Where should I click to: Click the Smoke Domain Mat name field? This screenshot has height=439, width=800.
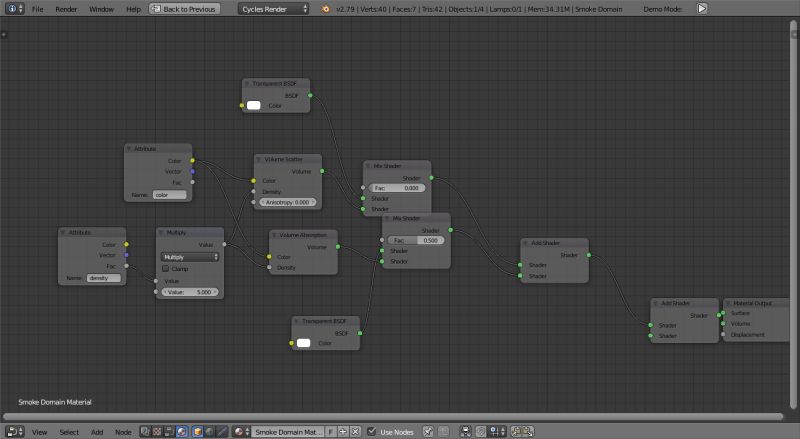click(288, 432)
